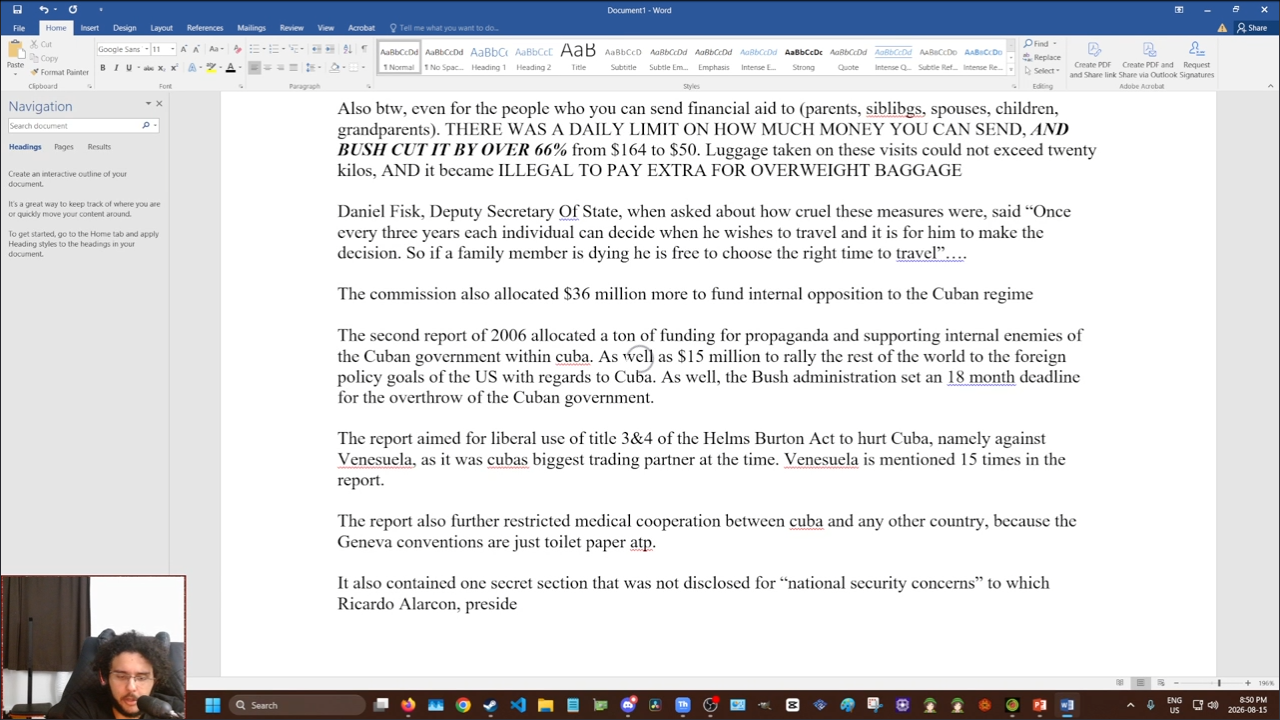The image size is (1280, 720).
Task: Clear all formatting from selection
Action: 236,49
